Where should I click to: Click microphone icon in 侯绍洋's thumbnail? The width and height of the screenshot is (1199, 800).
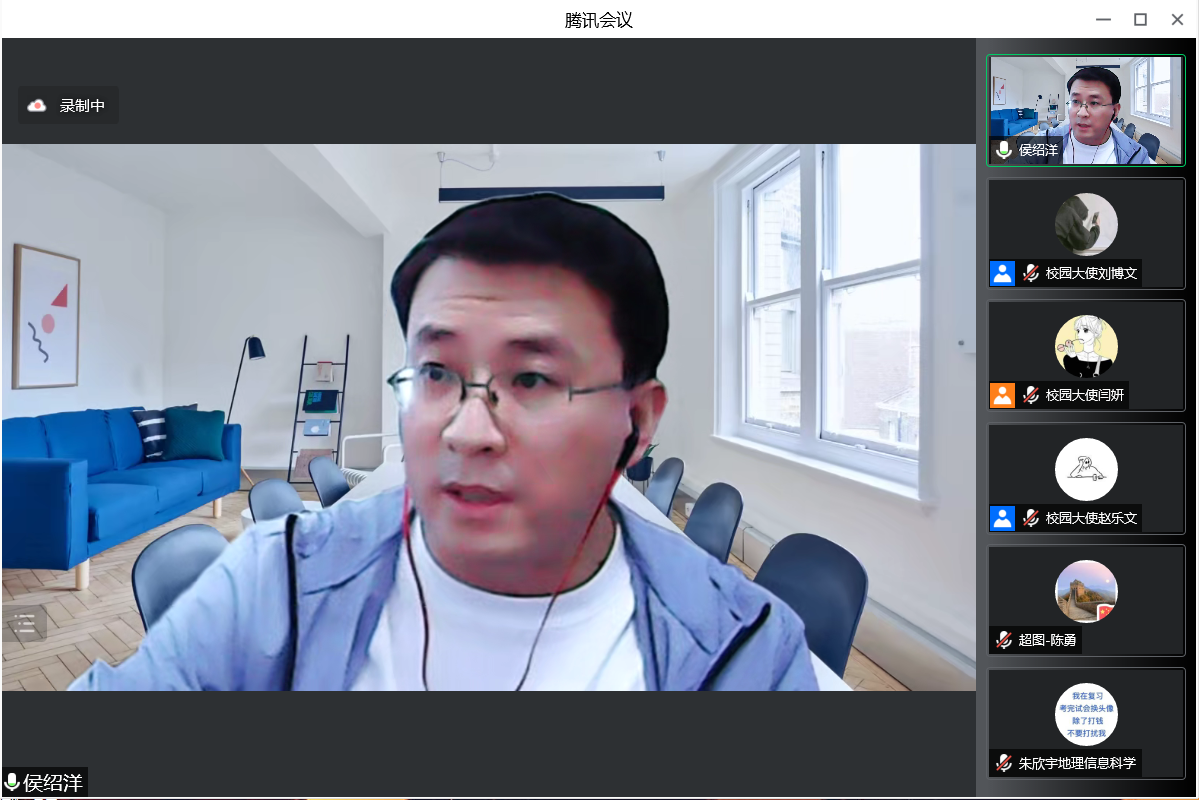1004,150
